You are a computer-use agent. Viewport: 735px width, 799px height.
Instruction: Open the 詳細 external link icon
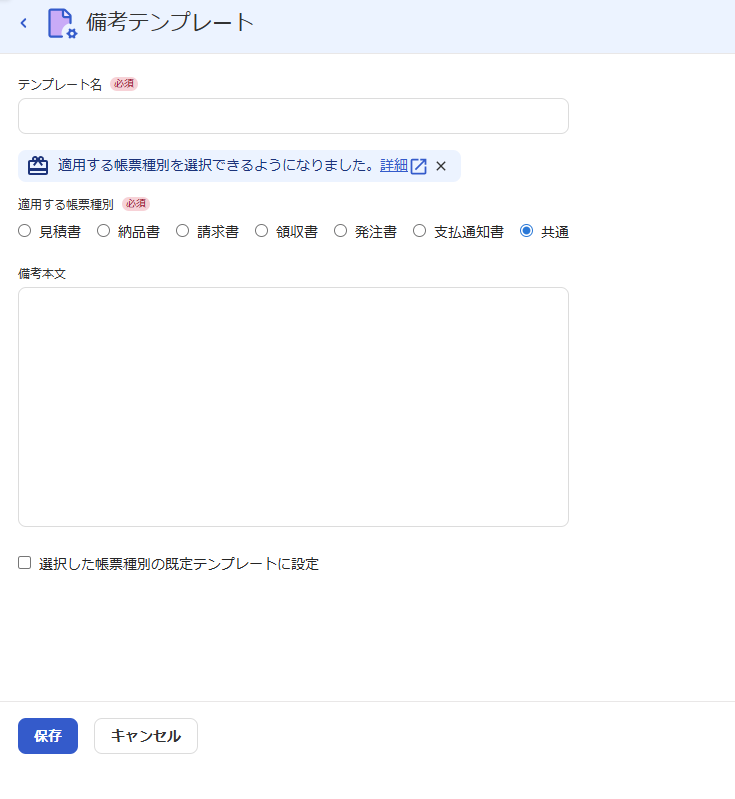418,166
